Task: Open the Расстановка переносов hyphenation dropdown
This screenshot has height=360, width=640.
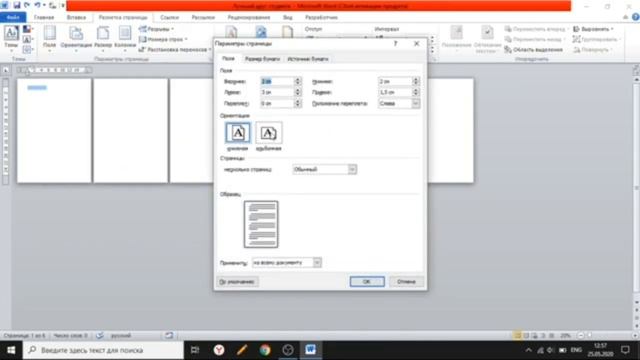Action: click(x=175, y=50)
